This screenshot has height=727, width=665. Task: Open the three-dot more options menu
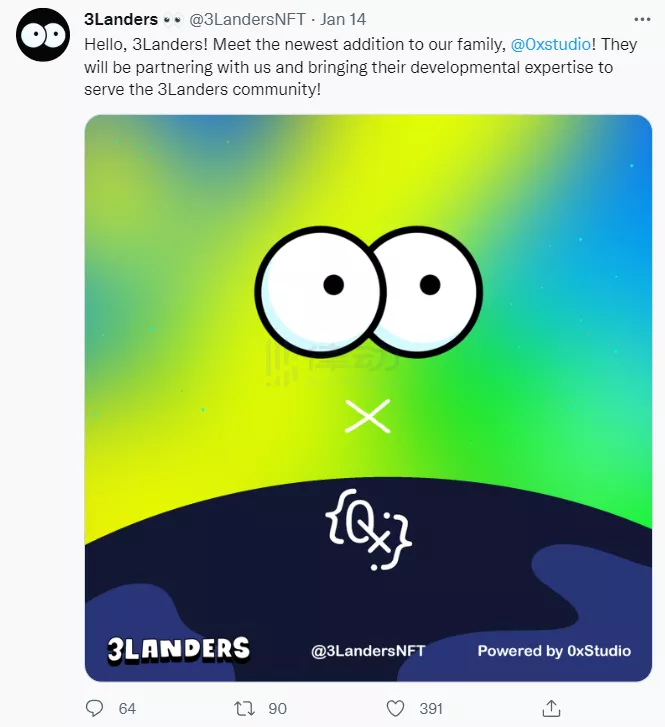pos(642,19)
